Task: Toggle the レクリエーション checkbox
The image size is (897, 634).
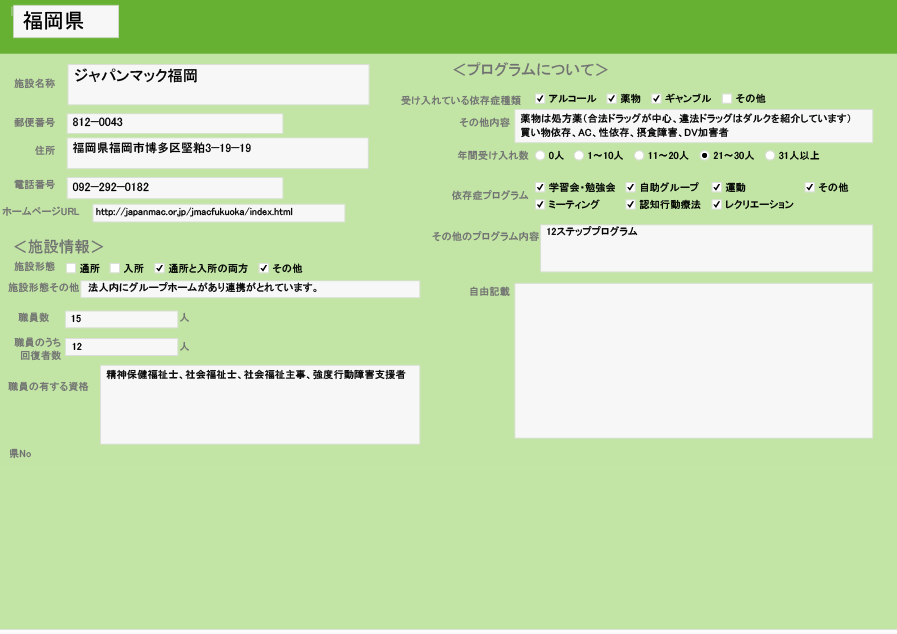Action: click(x=717, y=204)
